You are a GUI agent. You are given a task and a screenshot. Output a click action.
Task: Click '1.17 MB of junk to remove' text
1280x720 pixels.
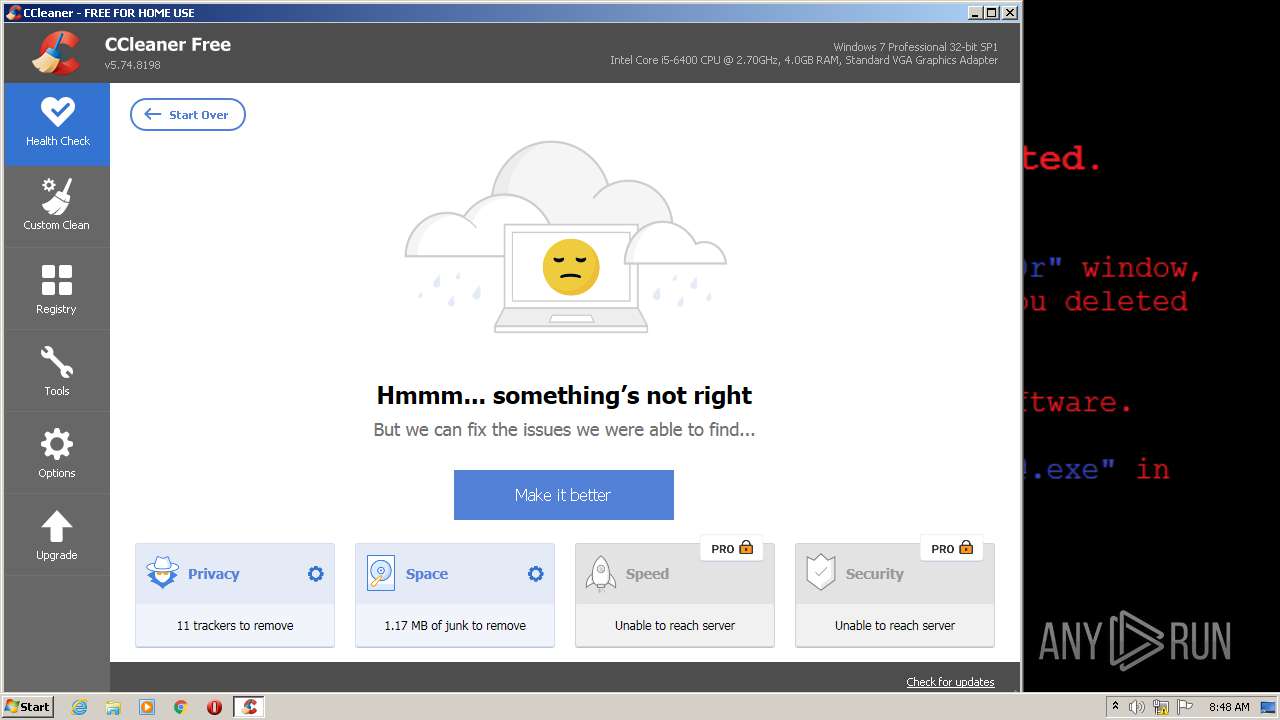455,625
